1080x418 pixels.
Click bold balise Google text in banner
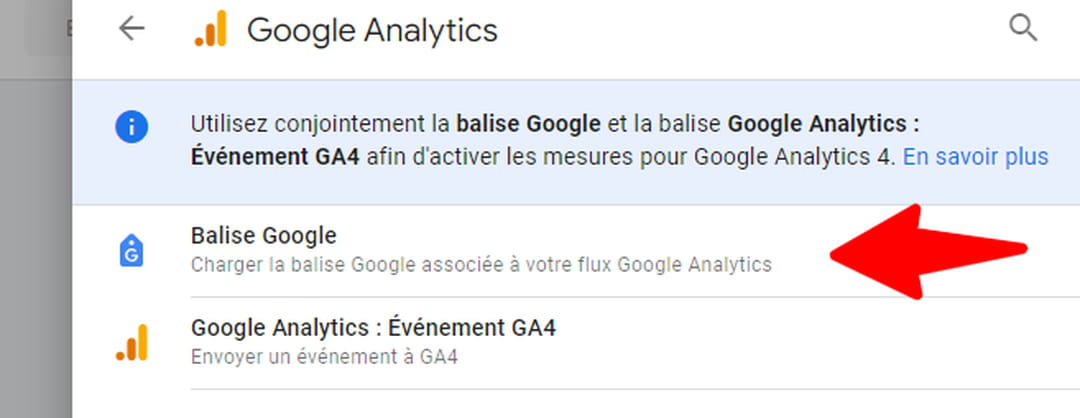528,125
